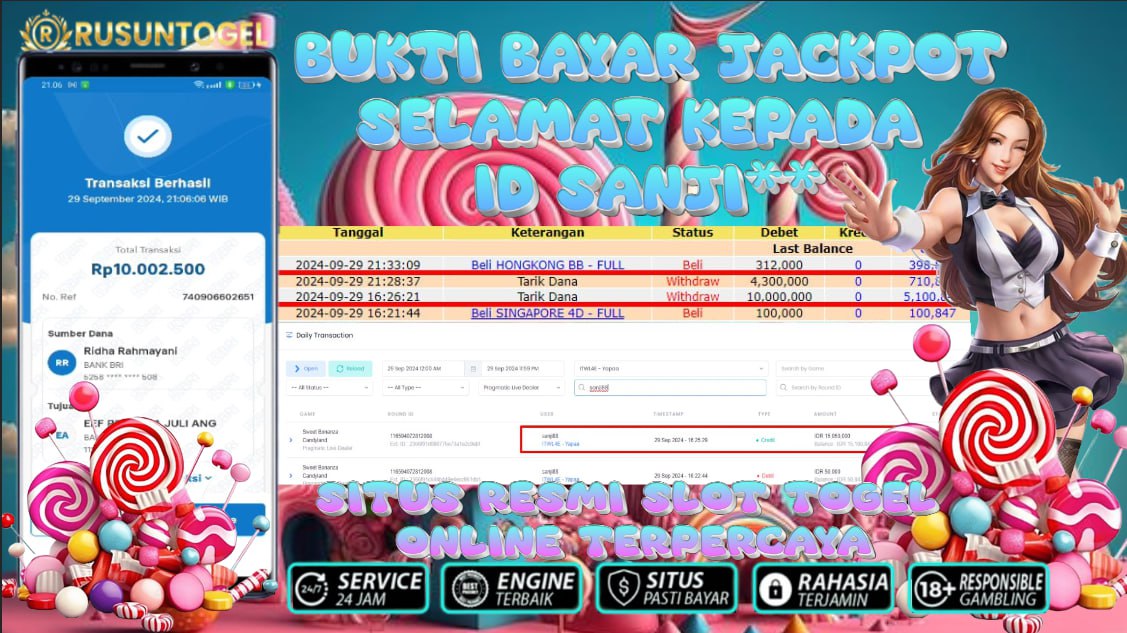Image resolution: width=1127 pixels, height=633 pixels.
Task: Click the date 2024-09-29 21:33:09
Action: (x=358, y=264)
